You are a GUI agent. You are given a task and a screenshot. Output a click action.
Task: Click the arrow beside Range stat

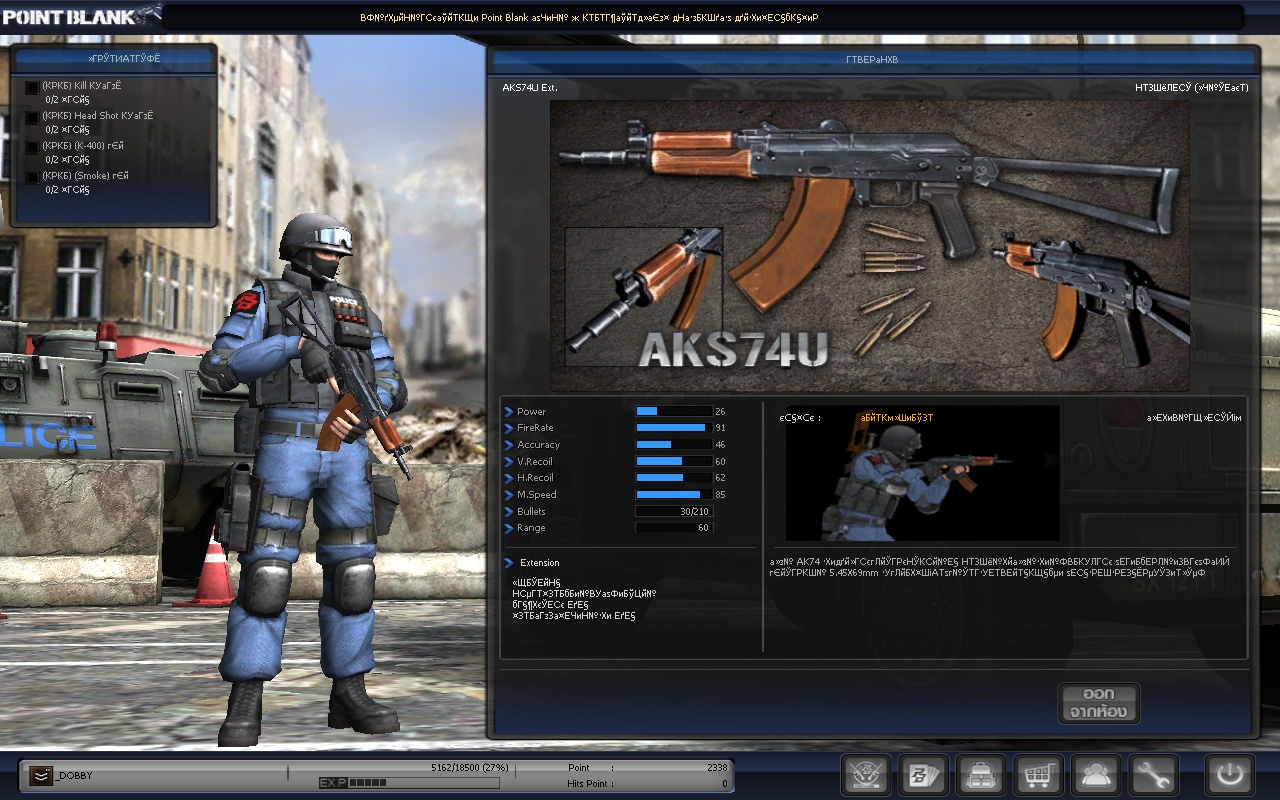click(x=509, y=528)
